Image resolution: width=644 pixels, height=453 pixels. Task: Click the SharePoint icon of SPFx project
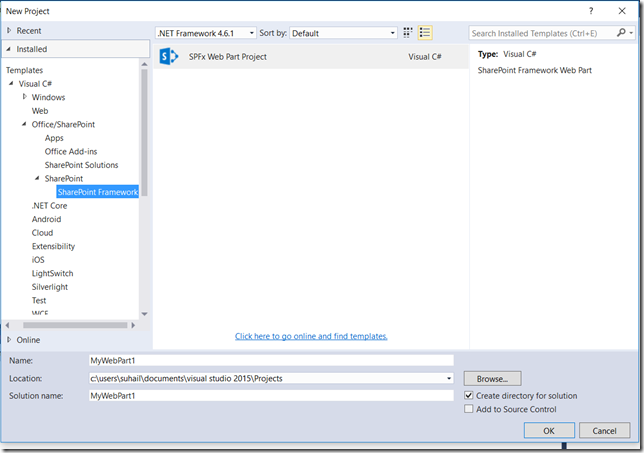pos(168,56)
